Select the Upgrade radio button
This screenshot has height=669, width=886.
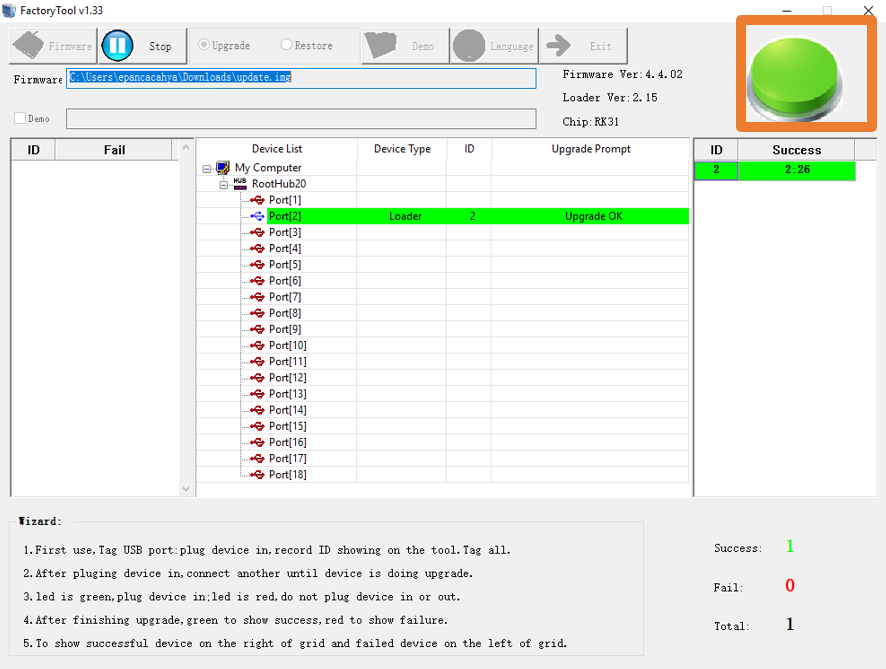click(204, 45)
